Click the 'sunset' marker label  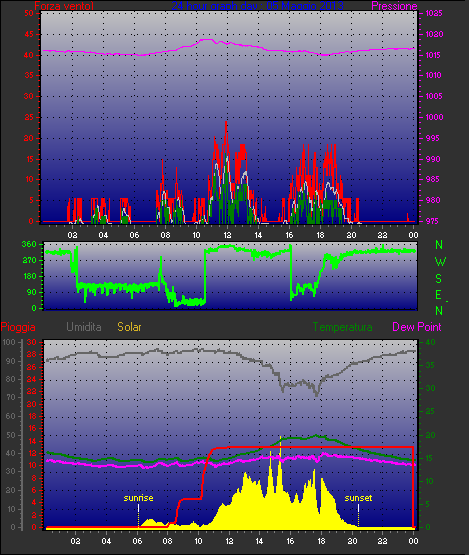point(358,498)
